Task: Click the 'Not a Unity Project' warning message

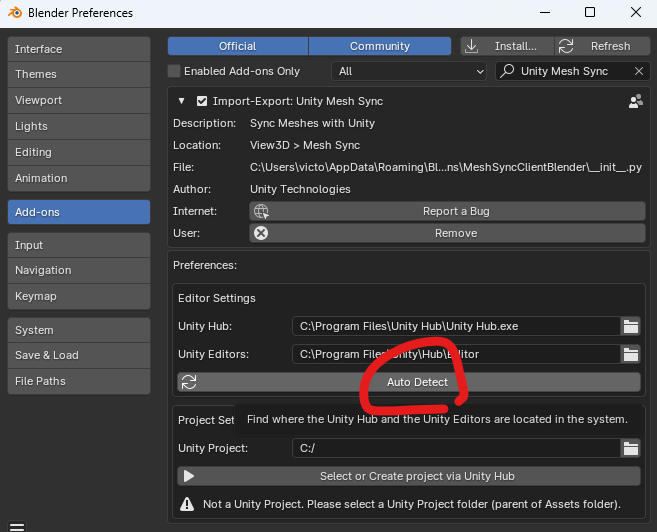Action: pos(411,504)
